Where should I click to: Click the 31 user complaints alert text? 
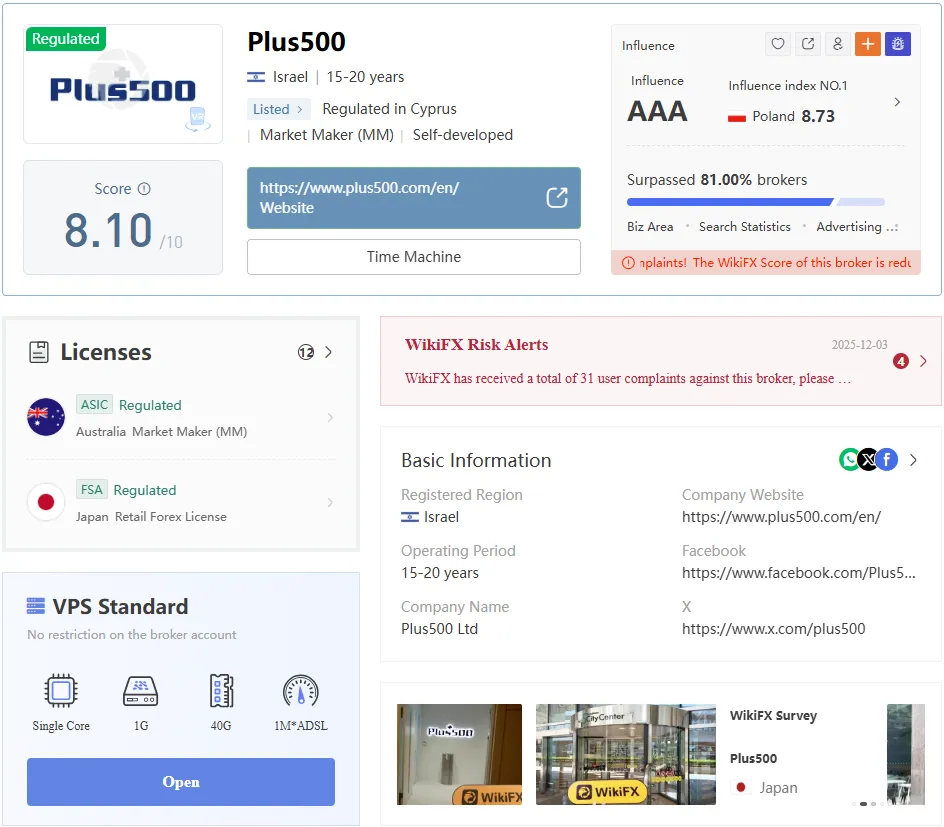coord(627,379)
